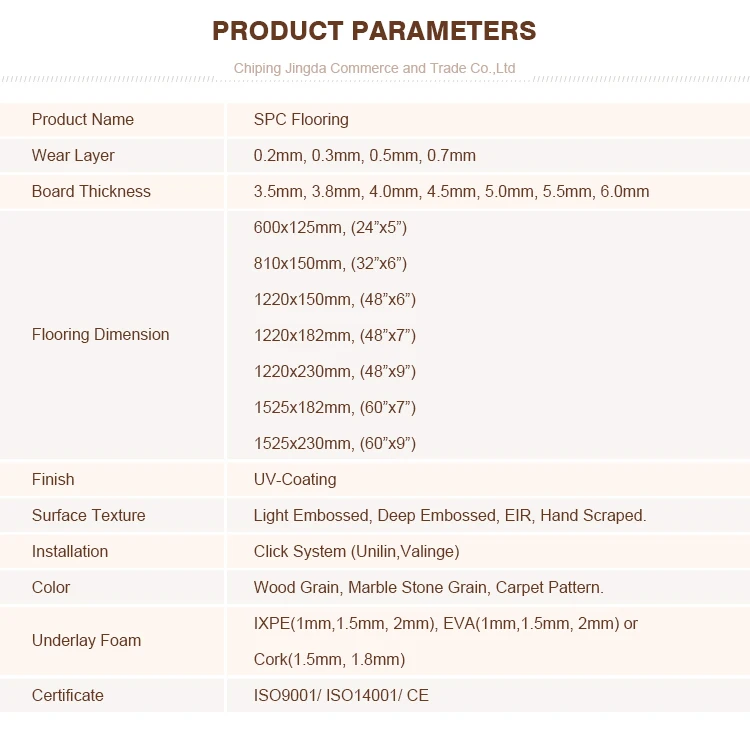
Task: Click the 1220x182mm dimension entry
Action: click(x=334, y=335)
